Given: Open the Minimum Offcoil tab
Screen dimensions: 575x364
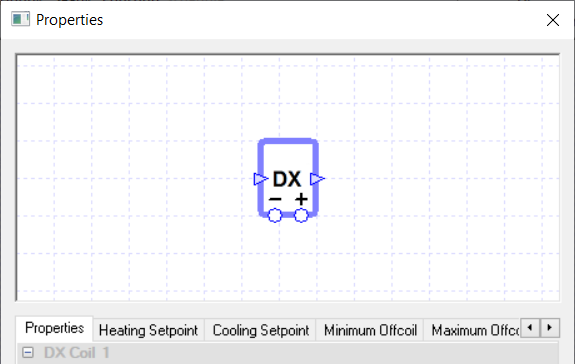Looking at the screenshot, I should coord(370,330).
